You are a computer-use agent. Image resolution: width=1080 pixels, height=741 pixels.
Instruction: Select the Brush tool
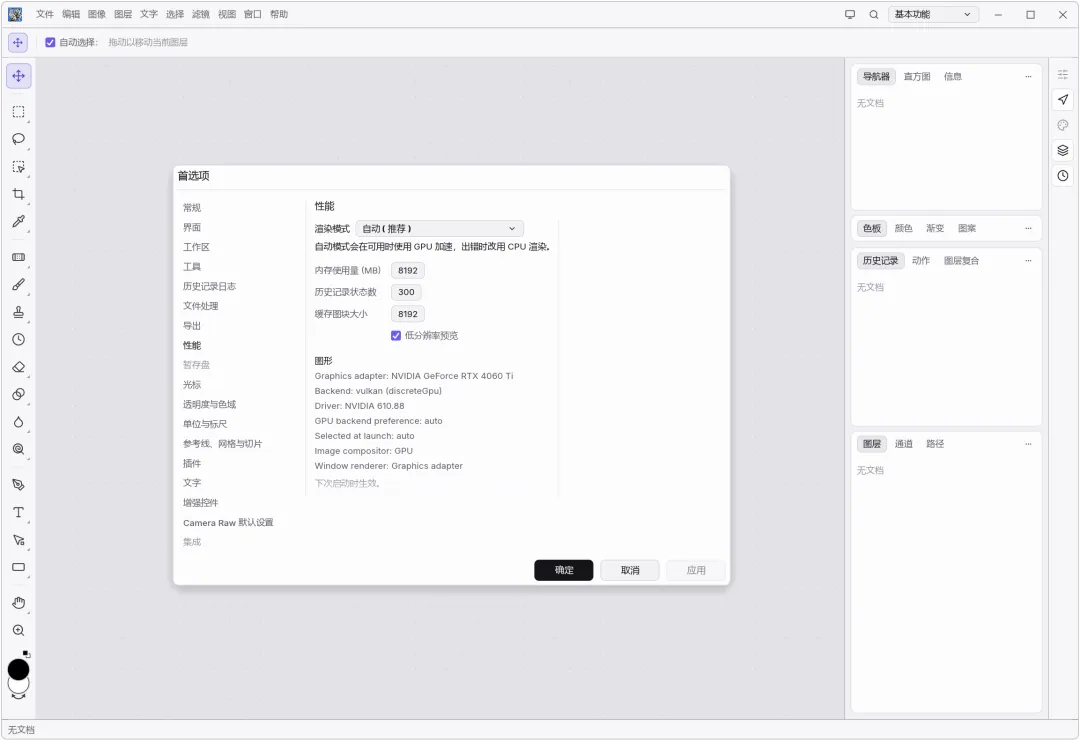click(x=19, y=284)
